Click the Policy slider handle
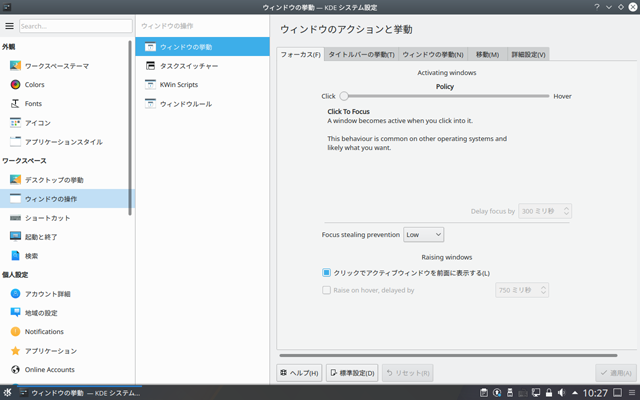The height and width of the screenshot is (400, 640). [x=344, y=96]
